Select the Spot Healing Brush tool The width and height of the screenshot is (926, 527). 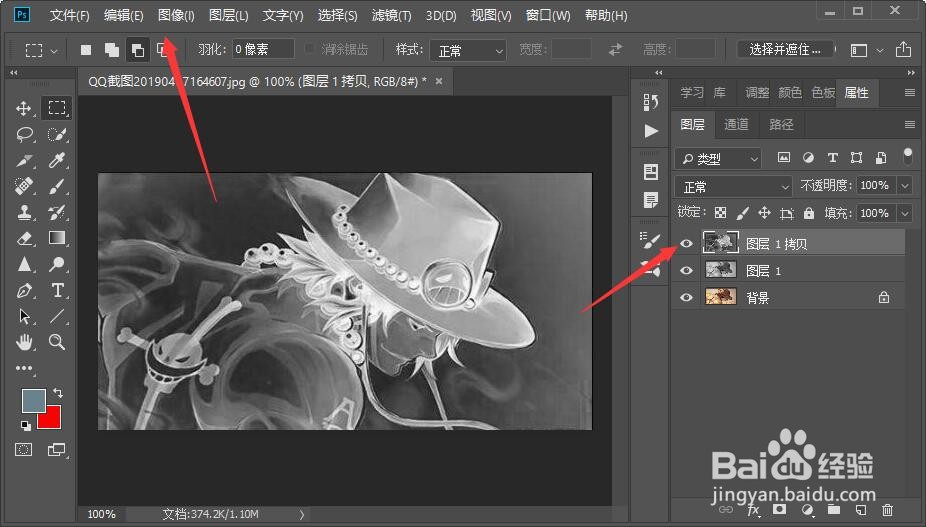tap(24, 186)
